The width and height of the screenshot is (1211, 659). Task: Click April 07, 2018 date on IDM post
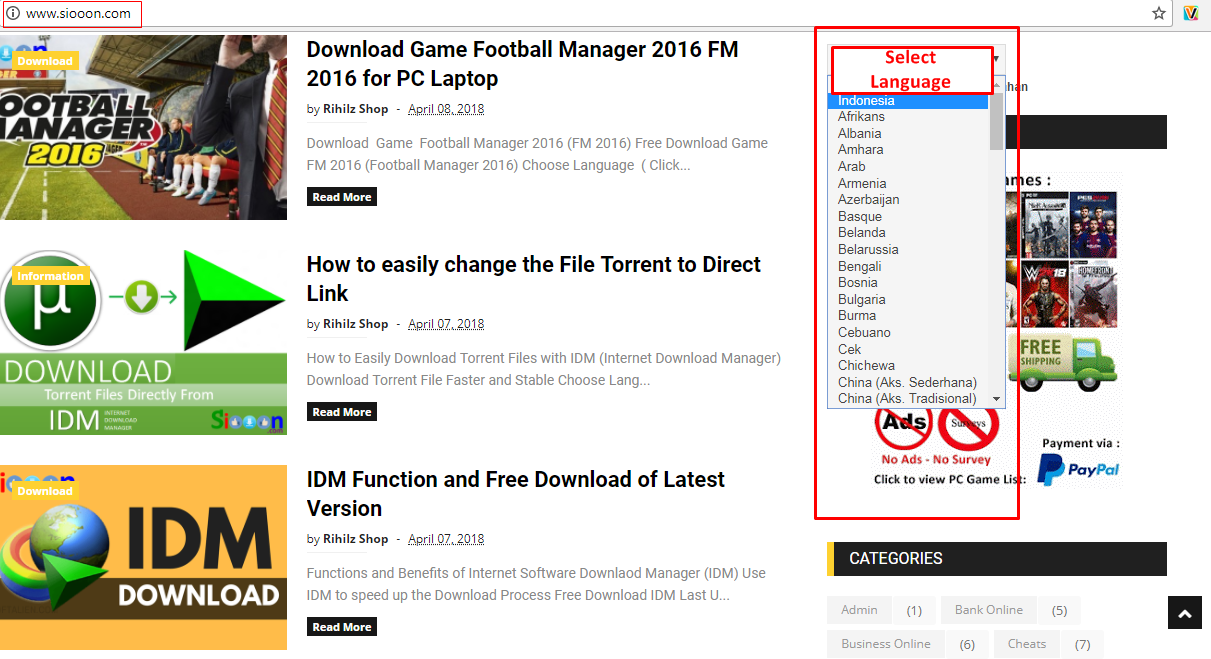(x=446, y=539)
